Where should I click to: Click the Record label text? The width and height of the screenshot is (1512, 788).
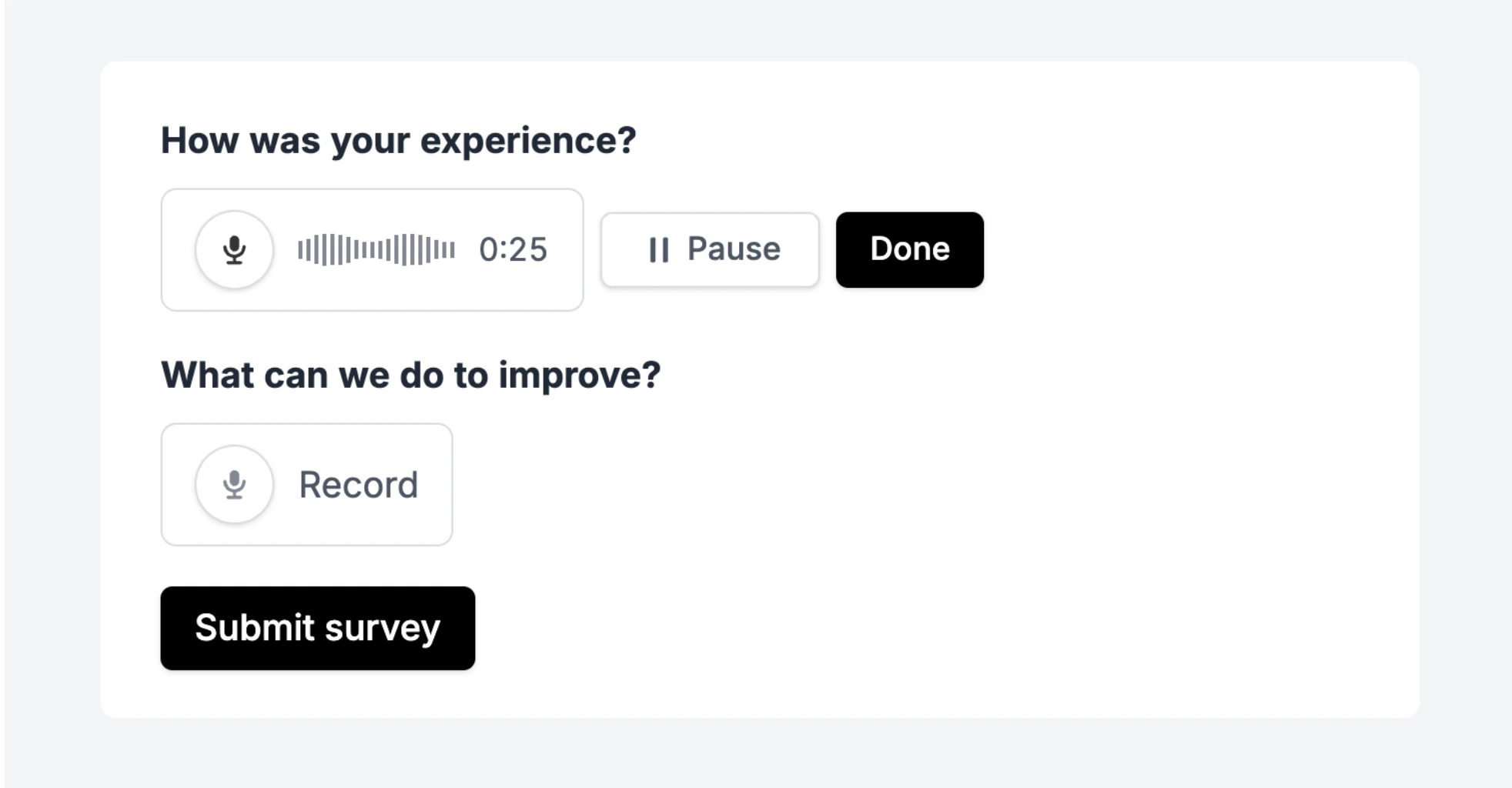(x=358, y=485)
